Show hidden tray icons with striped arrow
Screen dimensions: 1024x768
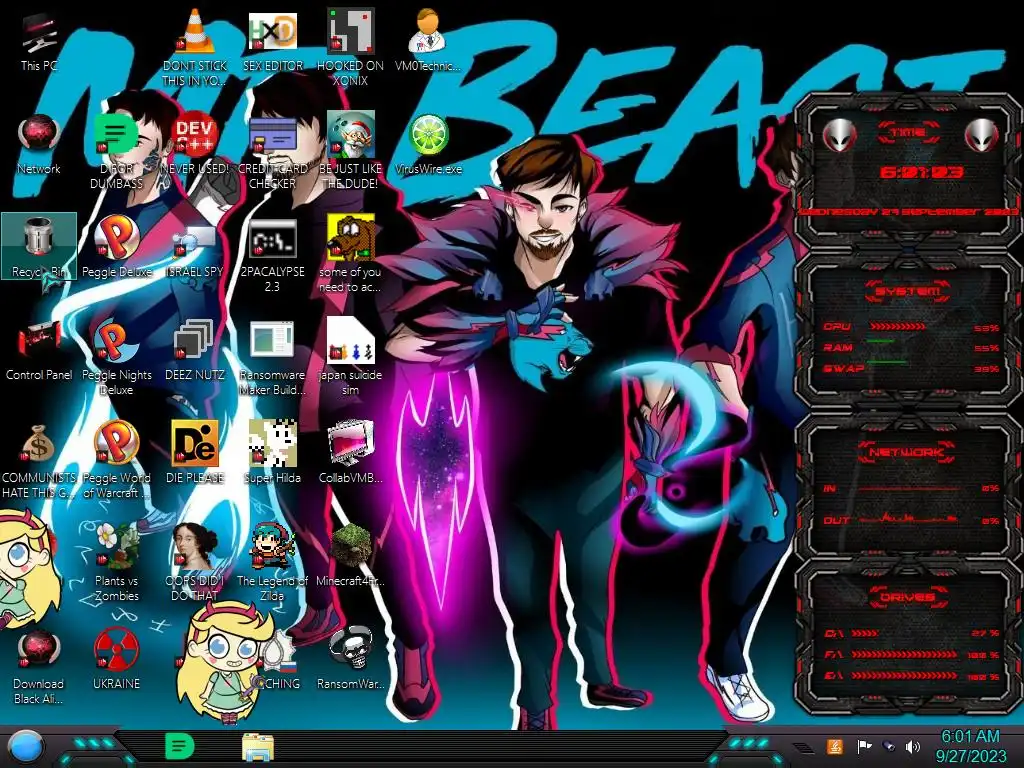pos(803,747)
